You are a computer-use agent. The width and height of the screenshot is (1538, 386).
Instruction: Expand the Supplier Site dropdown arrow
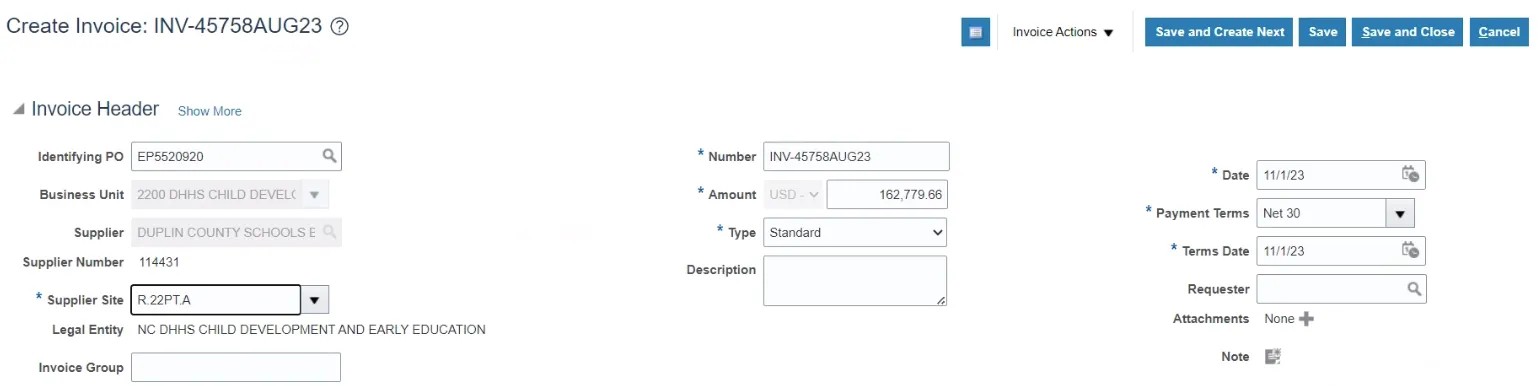coord(315,300)
